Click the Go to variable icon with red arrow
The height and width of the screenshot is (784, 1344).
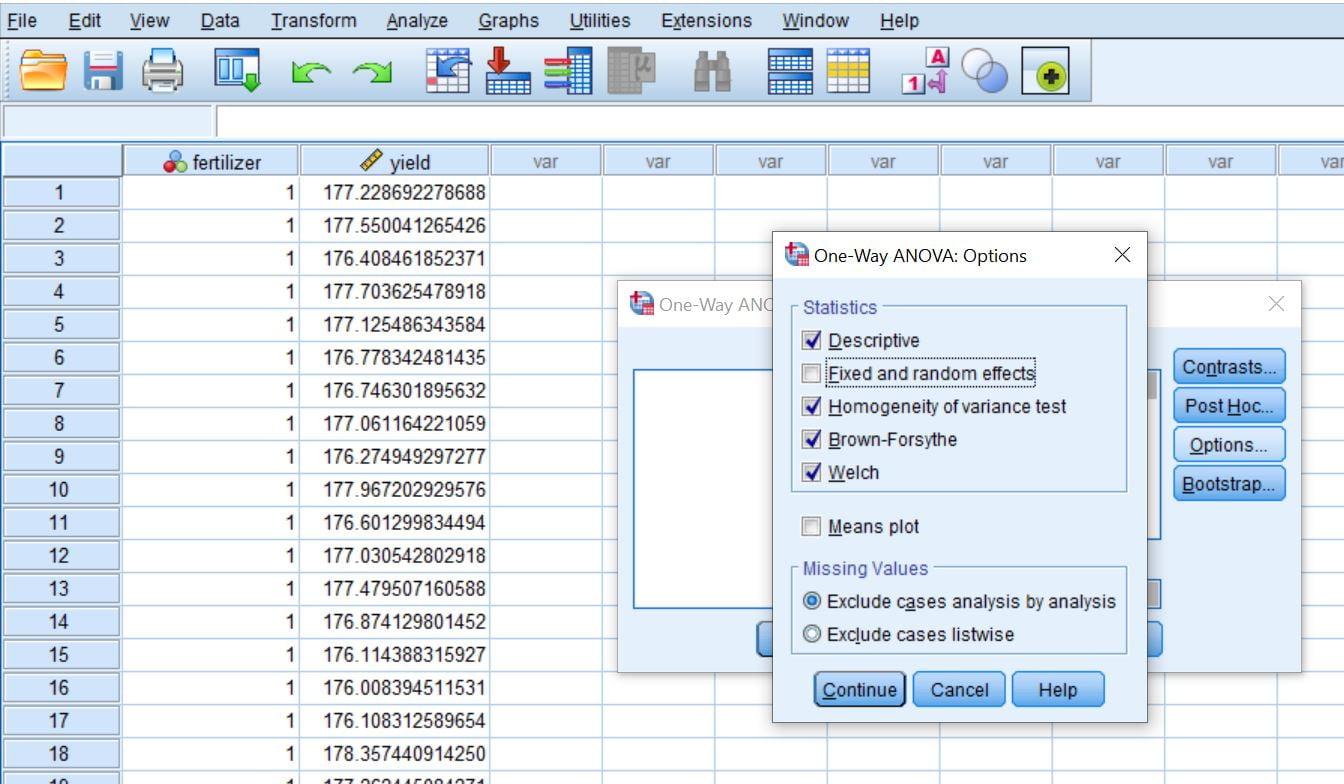(508, 73)
